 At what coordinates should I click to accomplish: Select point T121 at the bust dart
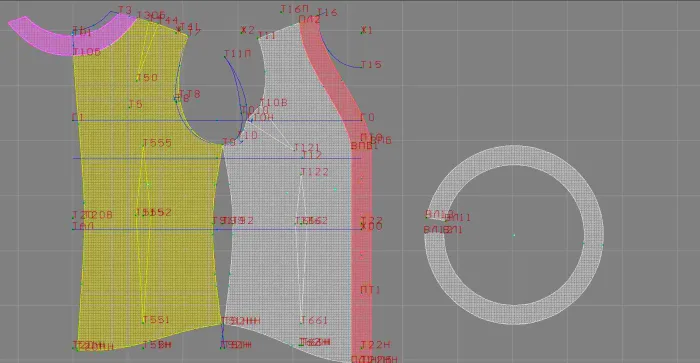pyautogui.click(x=307, y=147)
